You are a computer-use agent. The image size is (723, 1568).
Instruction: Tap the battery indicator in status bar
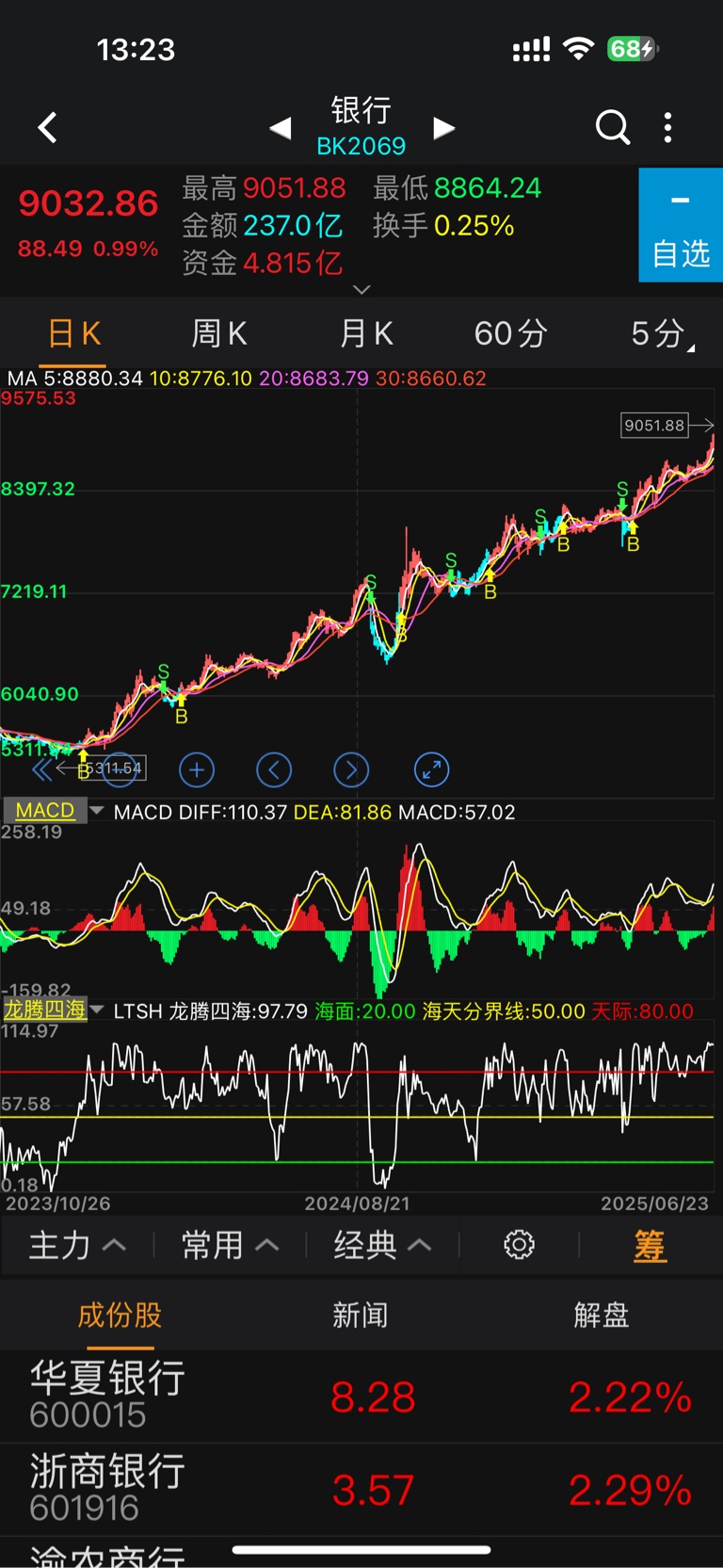click(x=633, y=49)
